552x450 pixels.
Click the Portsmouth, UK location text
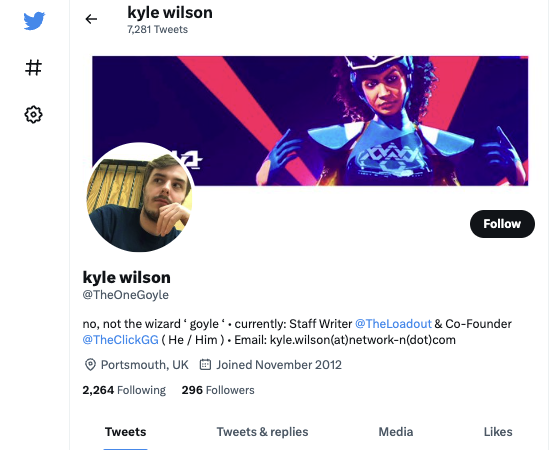click(145, 365)
